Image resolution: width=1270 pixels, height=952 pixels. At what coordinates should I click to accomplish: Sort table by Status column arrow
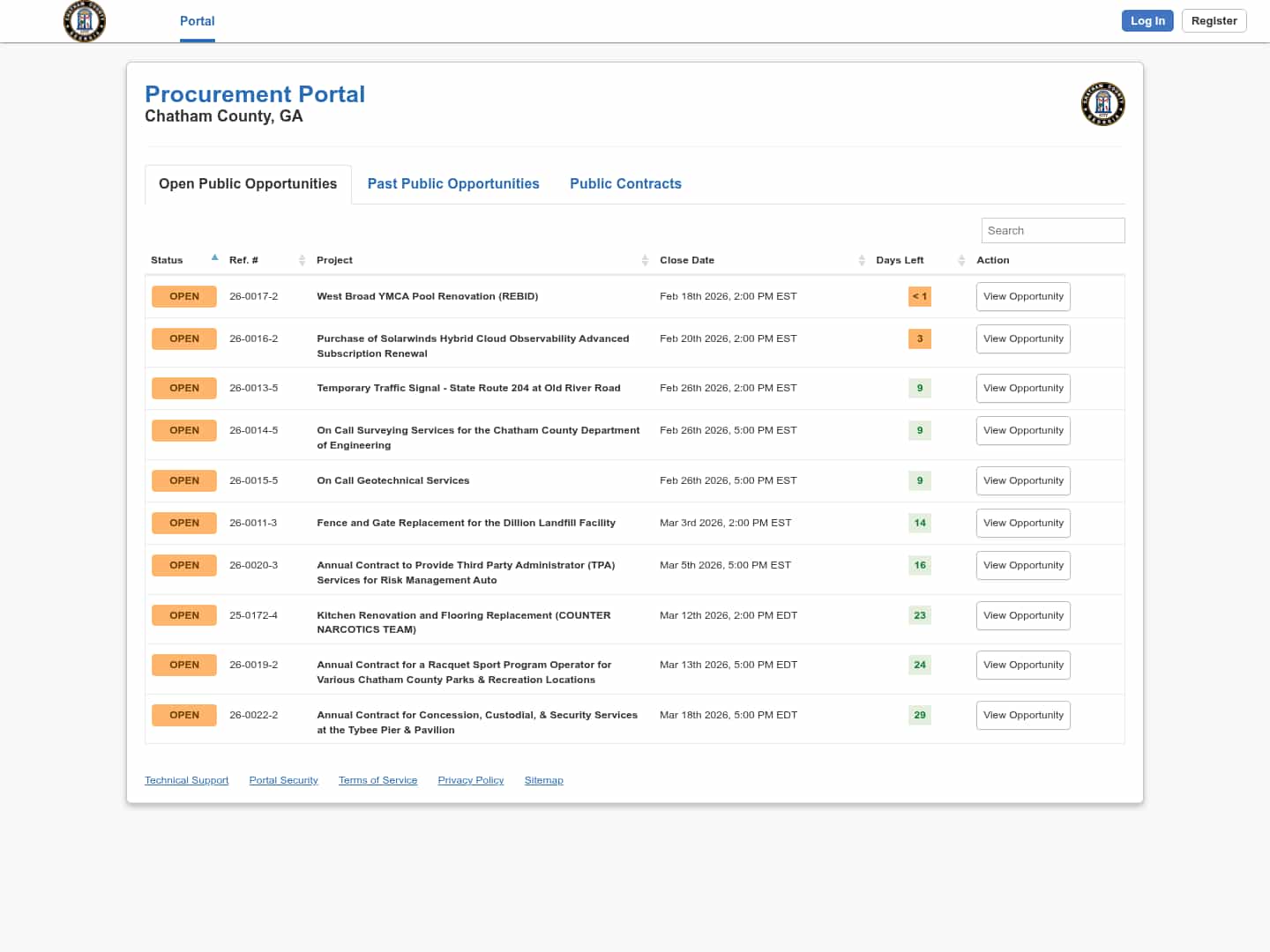pyautogui.click(x=214, y=258)
